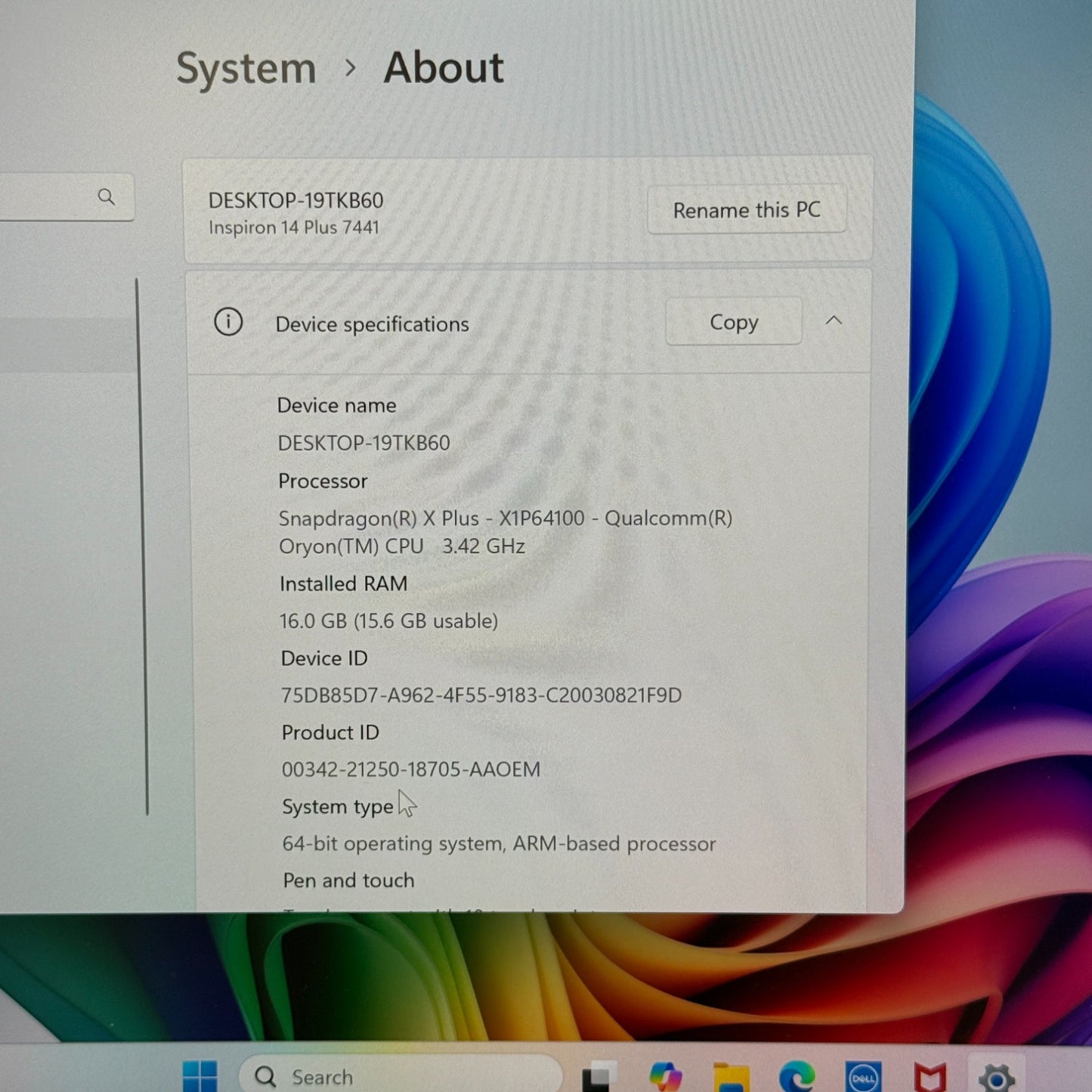
Task: Click the settings search field
Action: pos(67,197)
